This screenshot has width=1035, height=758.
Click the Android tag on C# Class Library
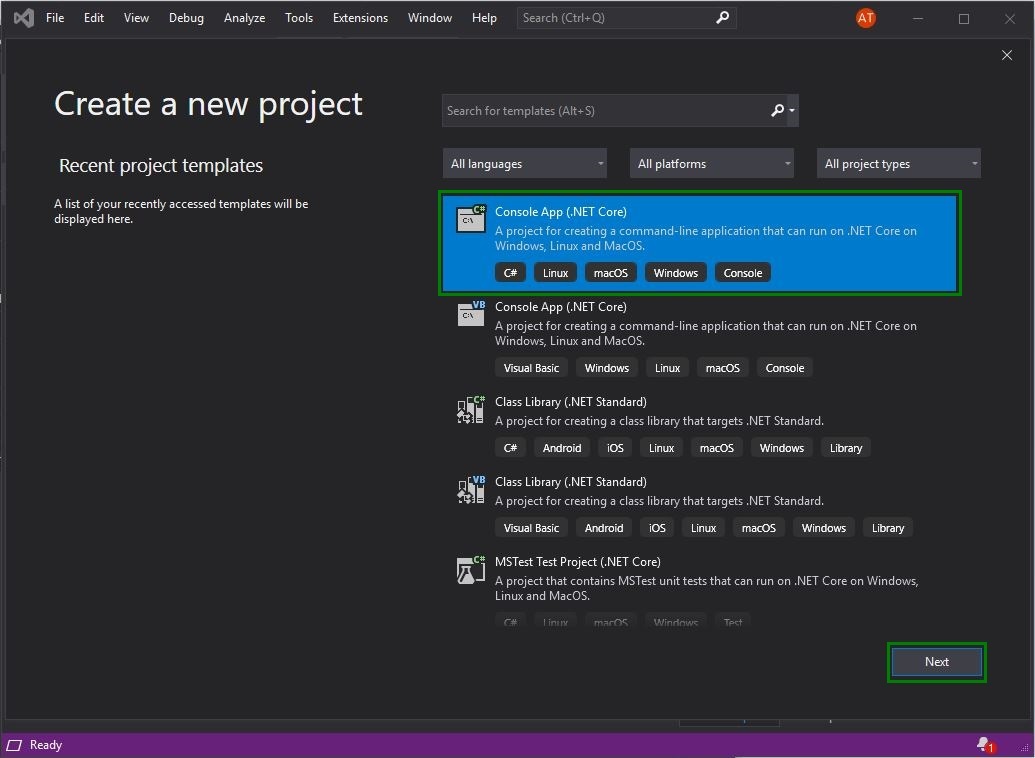562,448
